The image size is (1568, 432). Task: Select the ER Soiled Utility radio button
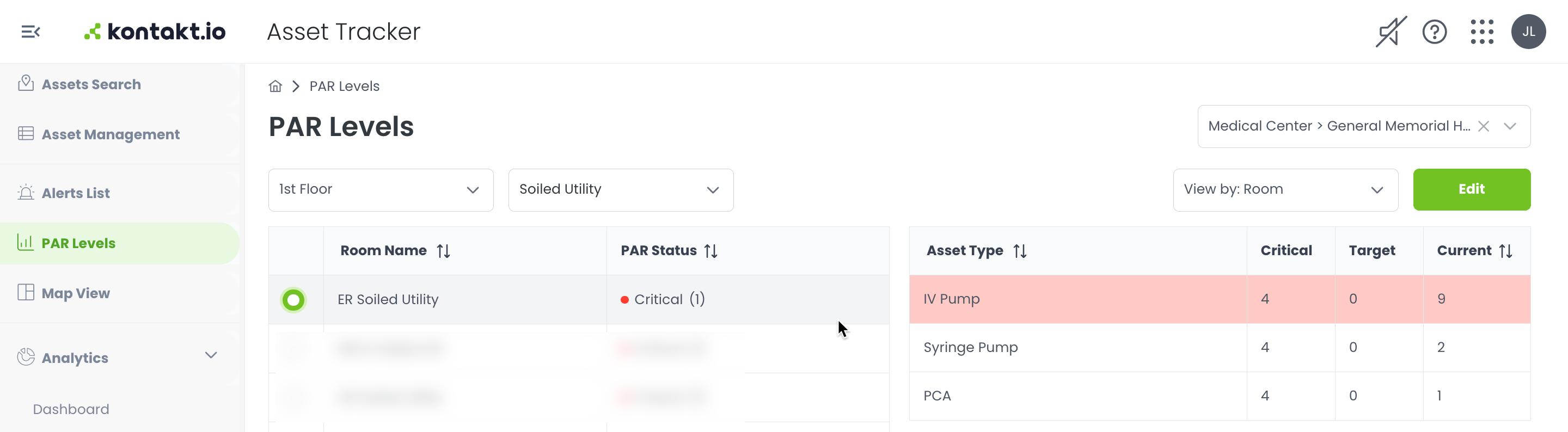click(x=293, y=299)
